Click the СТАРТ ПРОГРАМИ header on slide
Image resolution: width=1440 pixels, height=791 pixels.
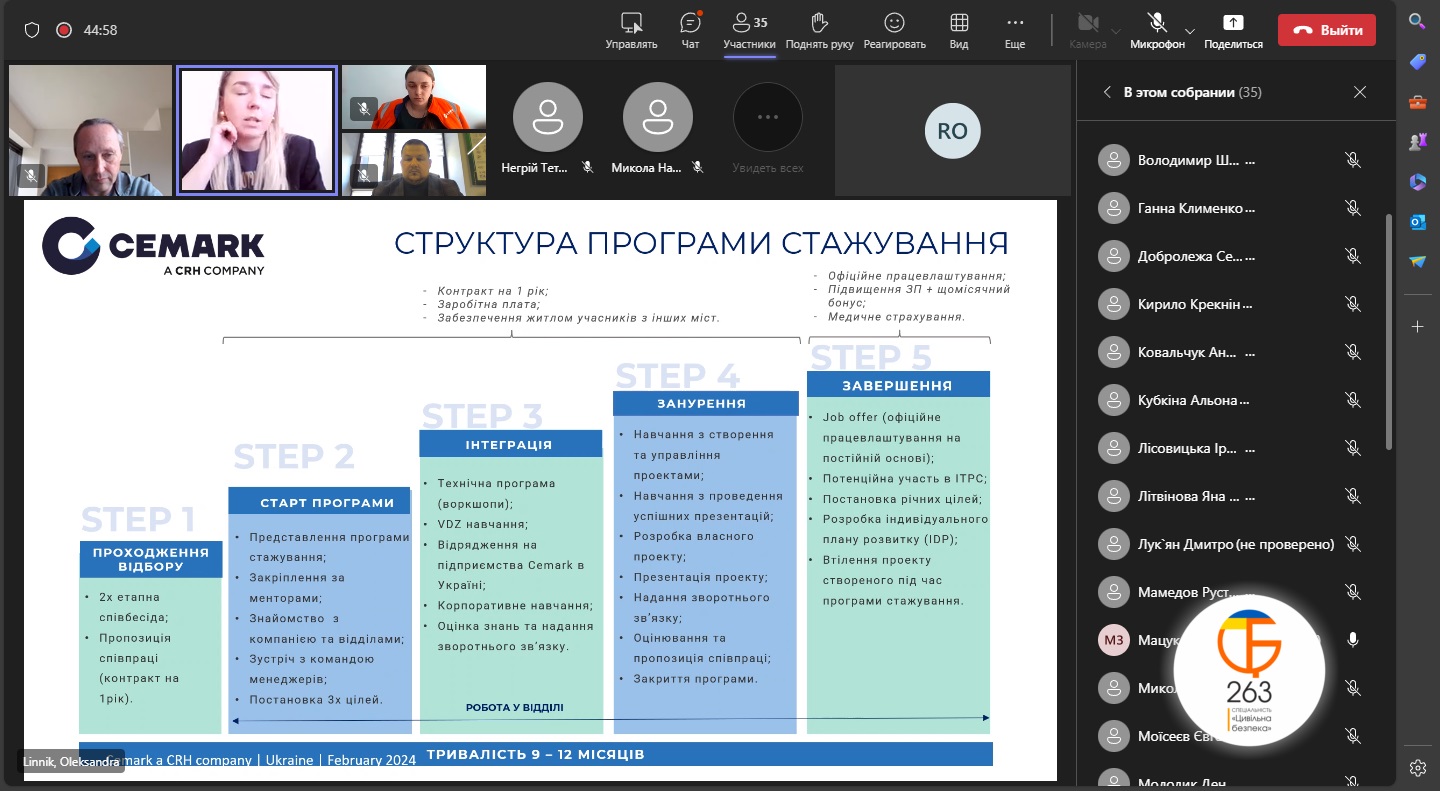tap(321, 502)
